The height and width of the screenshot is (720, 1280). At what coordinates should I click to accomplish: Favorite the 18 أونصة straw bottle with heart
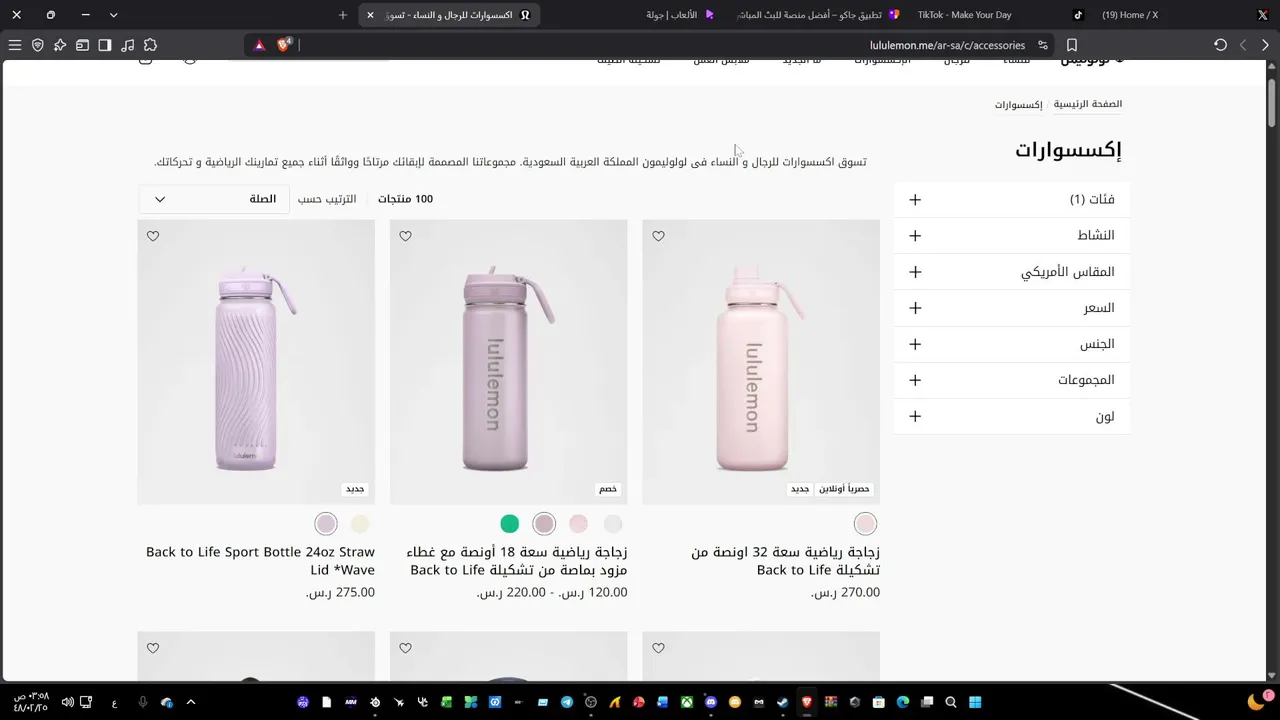(x=405, y=236)
